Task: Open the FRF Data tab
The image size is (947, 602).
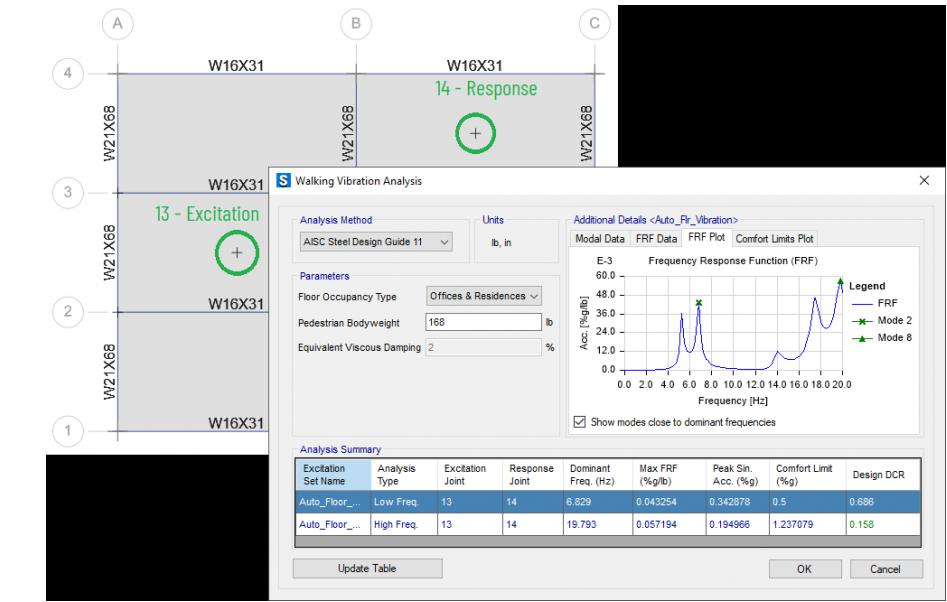Action: pyautogui.click(x=656, y=238)
